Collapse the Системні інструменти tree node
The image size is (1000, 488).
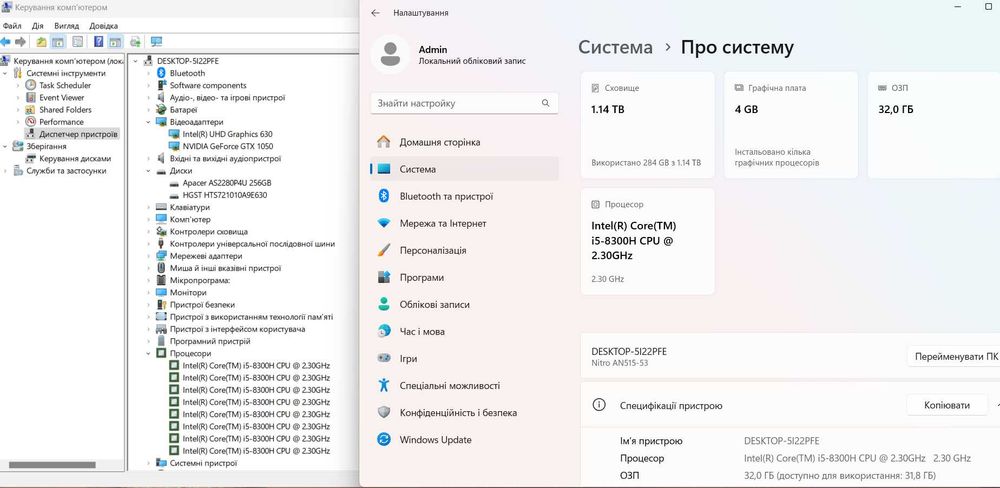5,73
